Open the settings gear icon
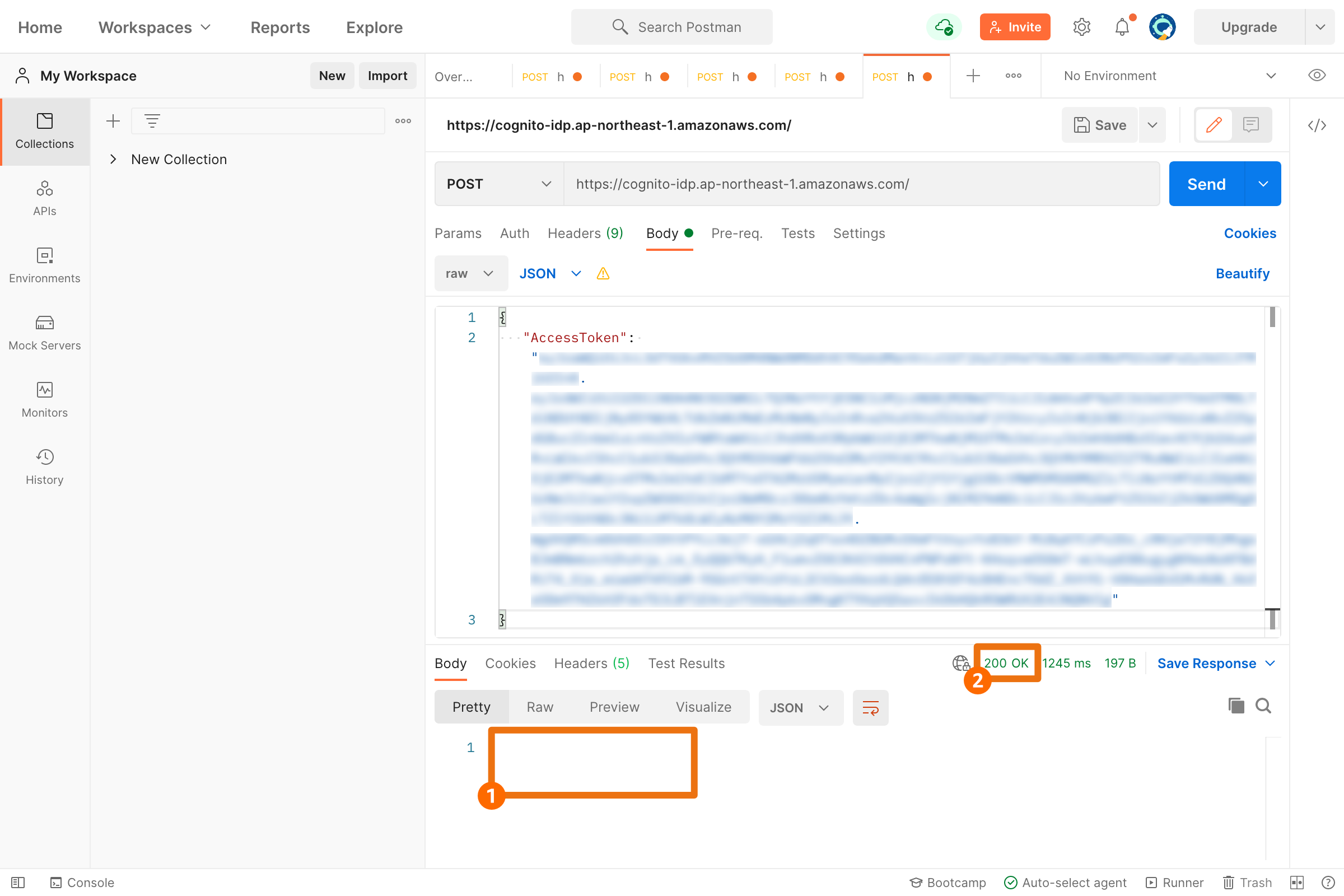1344x896 pixels. pyautogui.click(x=1081, y=27)
